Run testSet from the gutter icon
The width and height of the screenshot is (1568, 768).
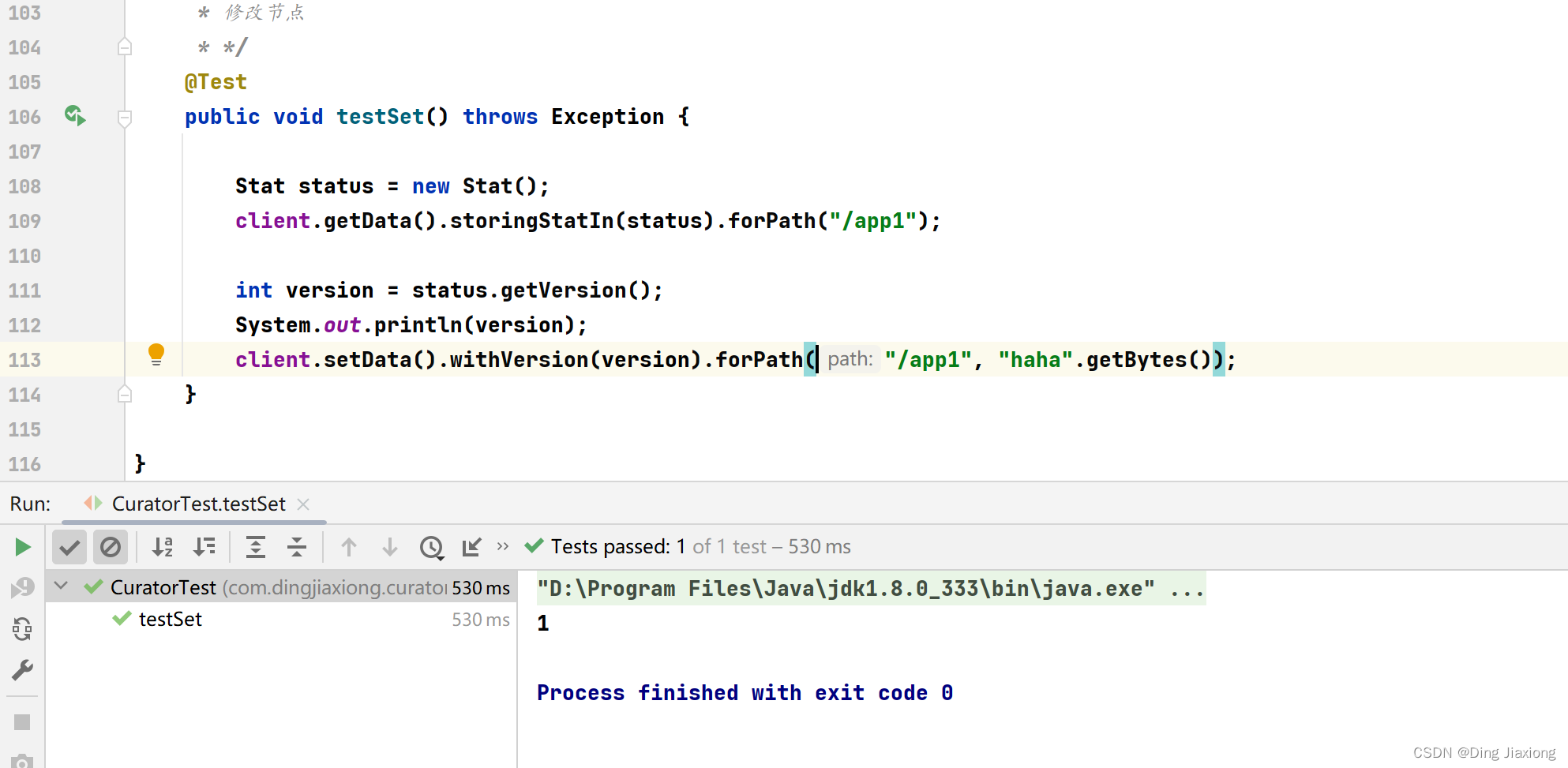click(75, 116)
